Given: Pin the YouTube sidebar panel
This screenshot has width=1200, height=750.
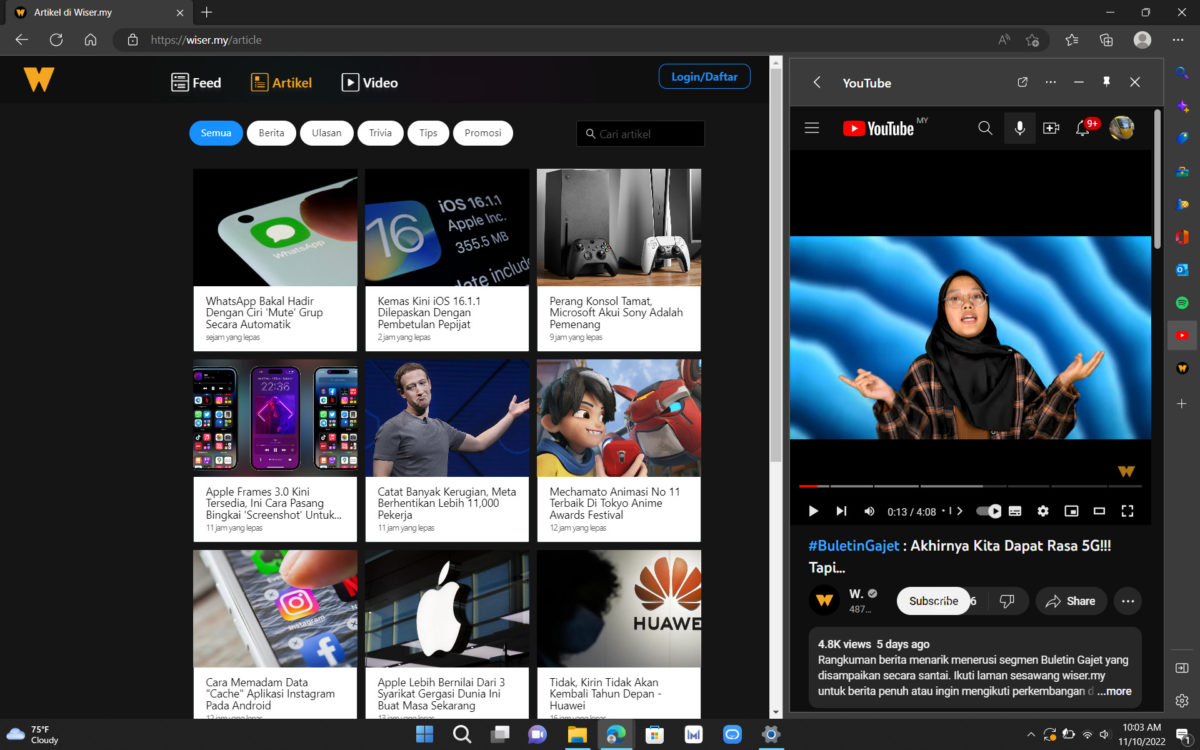Looking at the screenshot, I should click(x=1106, y=82).
